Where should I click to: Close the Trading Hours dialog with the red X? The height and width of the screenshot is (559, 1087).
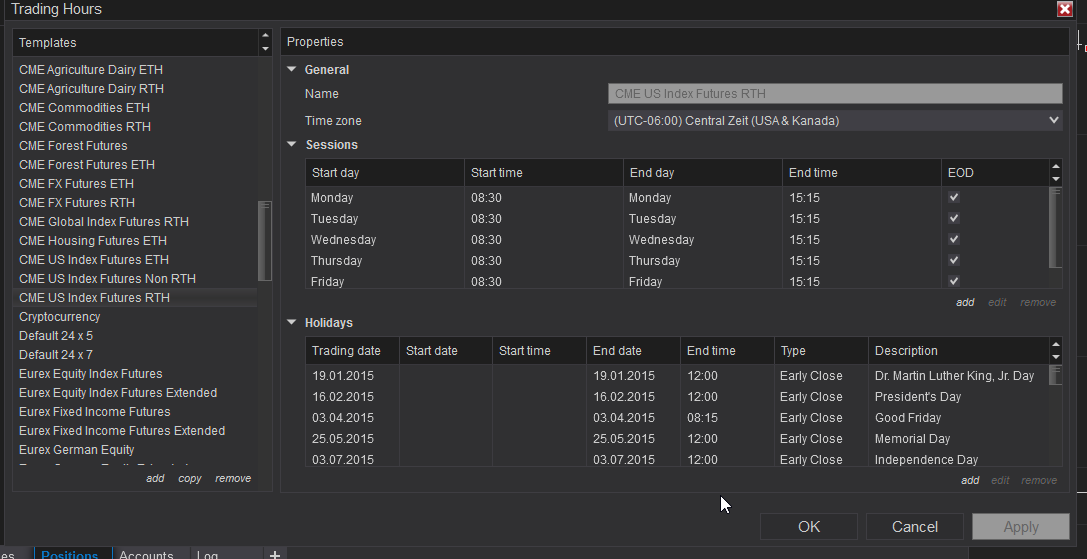(1064, 9)
